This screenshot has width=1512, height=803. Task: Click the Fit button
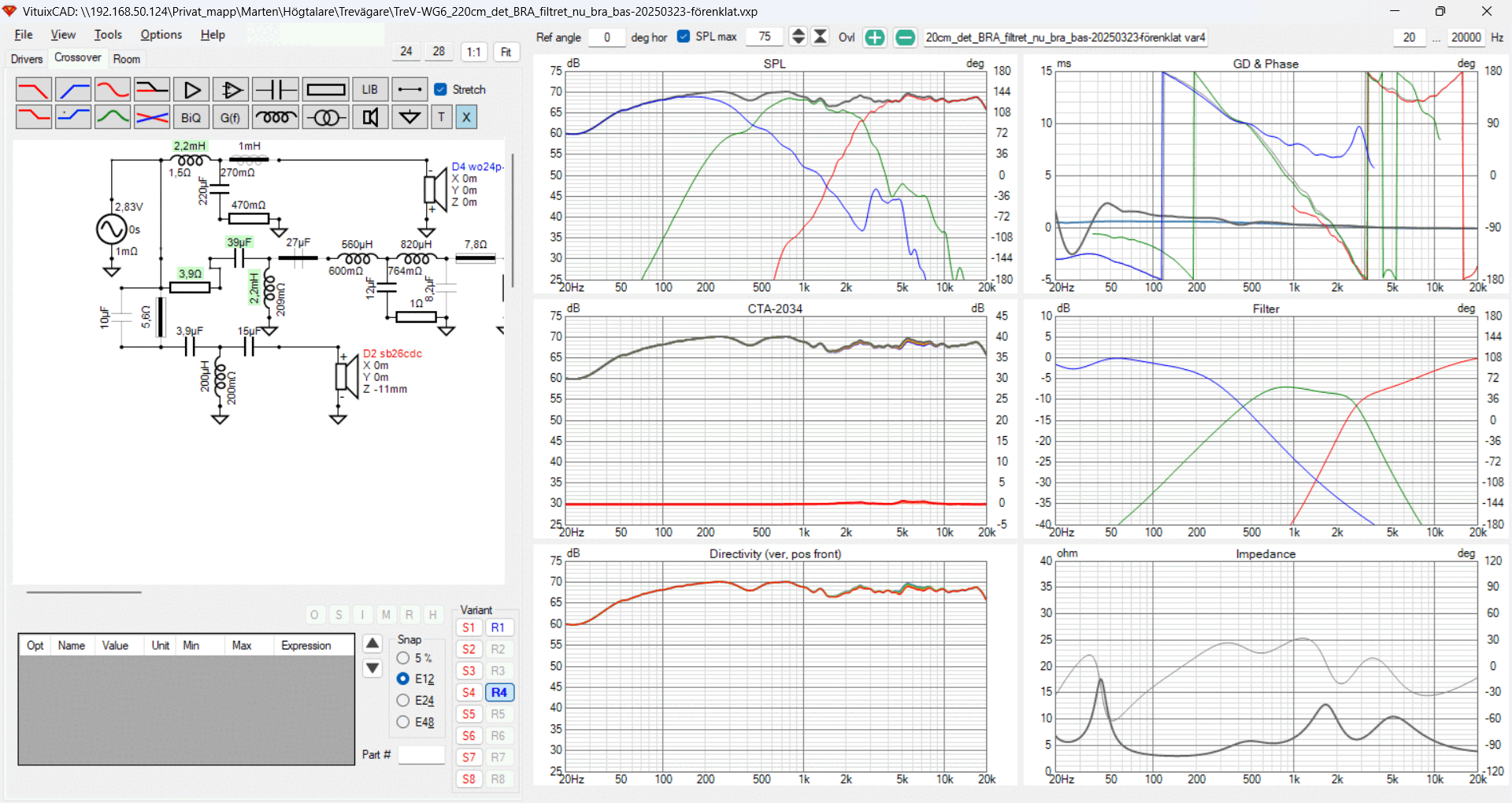(x=506, y=52)
